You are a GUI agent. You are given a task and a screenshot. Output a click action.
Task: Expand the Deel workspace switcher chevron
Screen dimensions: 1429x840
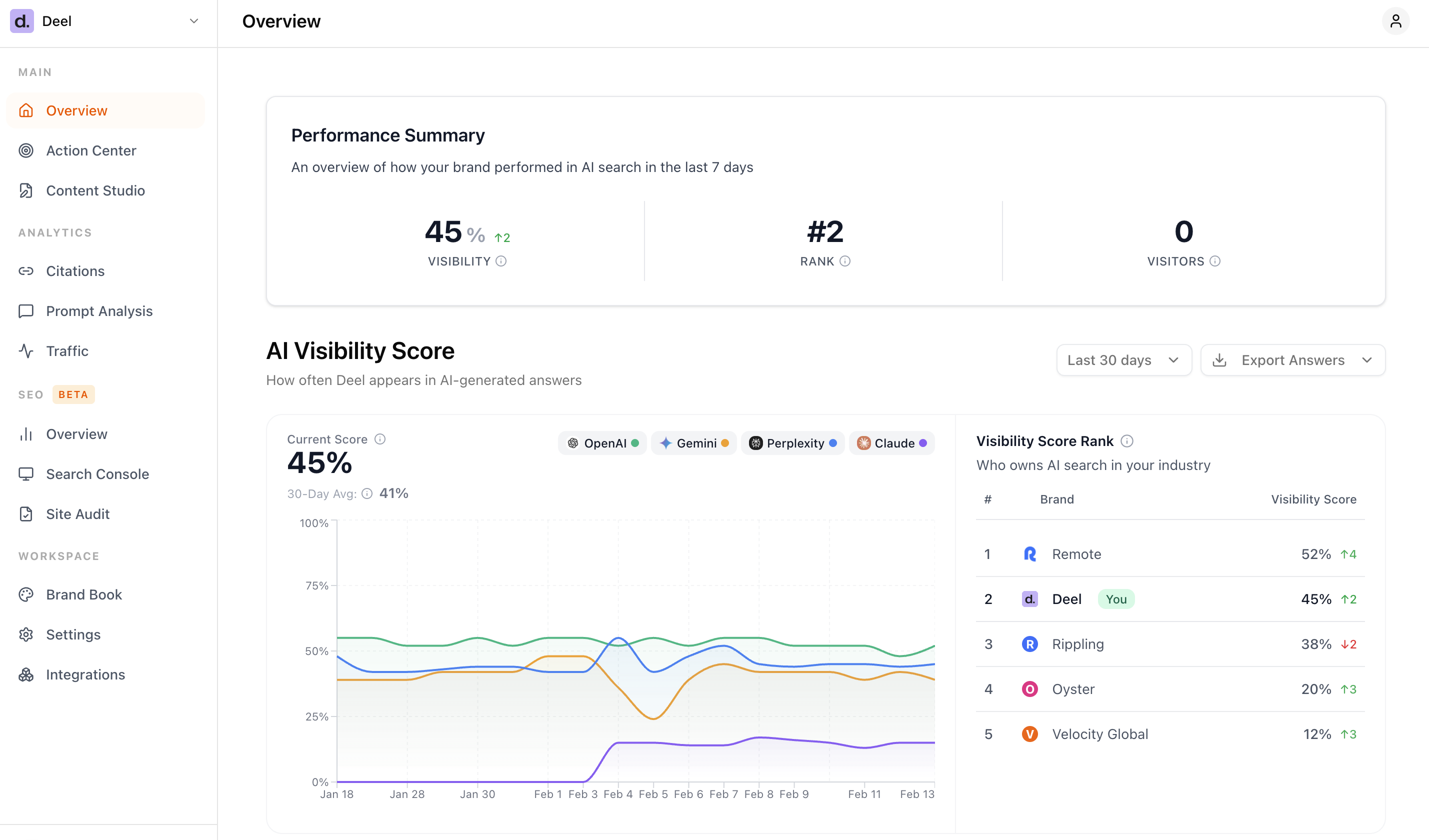(193, 21)
